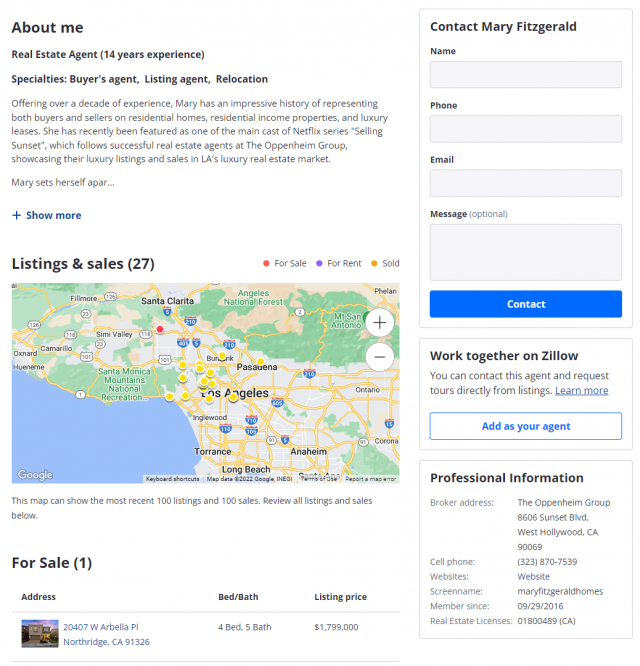Open map Keyboard shortcuts

point(172,479)
